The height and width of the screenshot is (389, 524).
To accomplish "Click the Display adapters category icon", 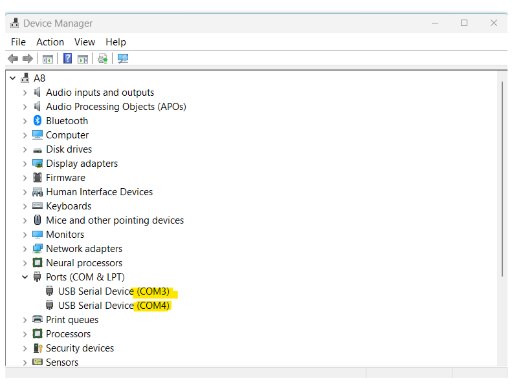I will pyautogui.click(x=37, y=163).
